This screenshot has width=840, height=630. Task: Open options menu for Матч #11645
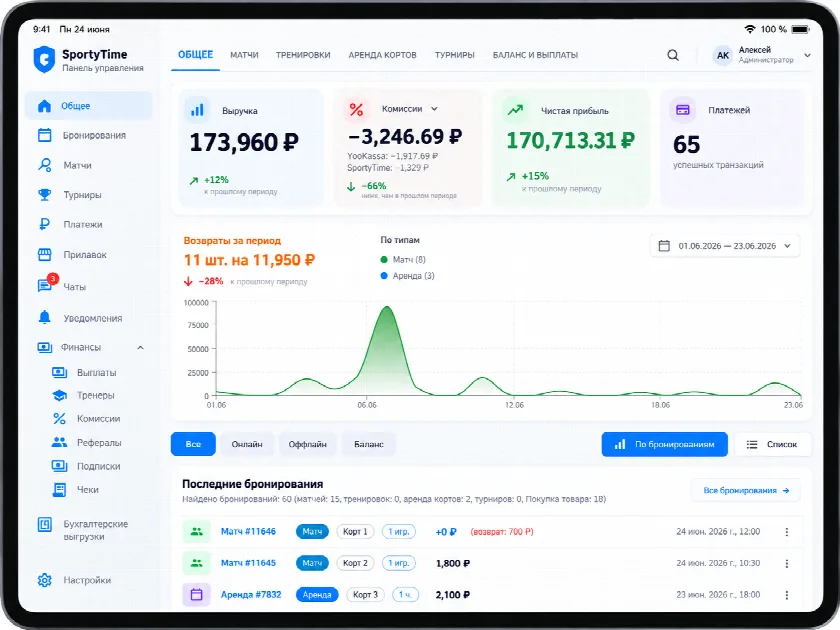pyautogui.click(x=786, y=564)
